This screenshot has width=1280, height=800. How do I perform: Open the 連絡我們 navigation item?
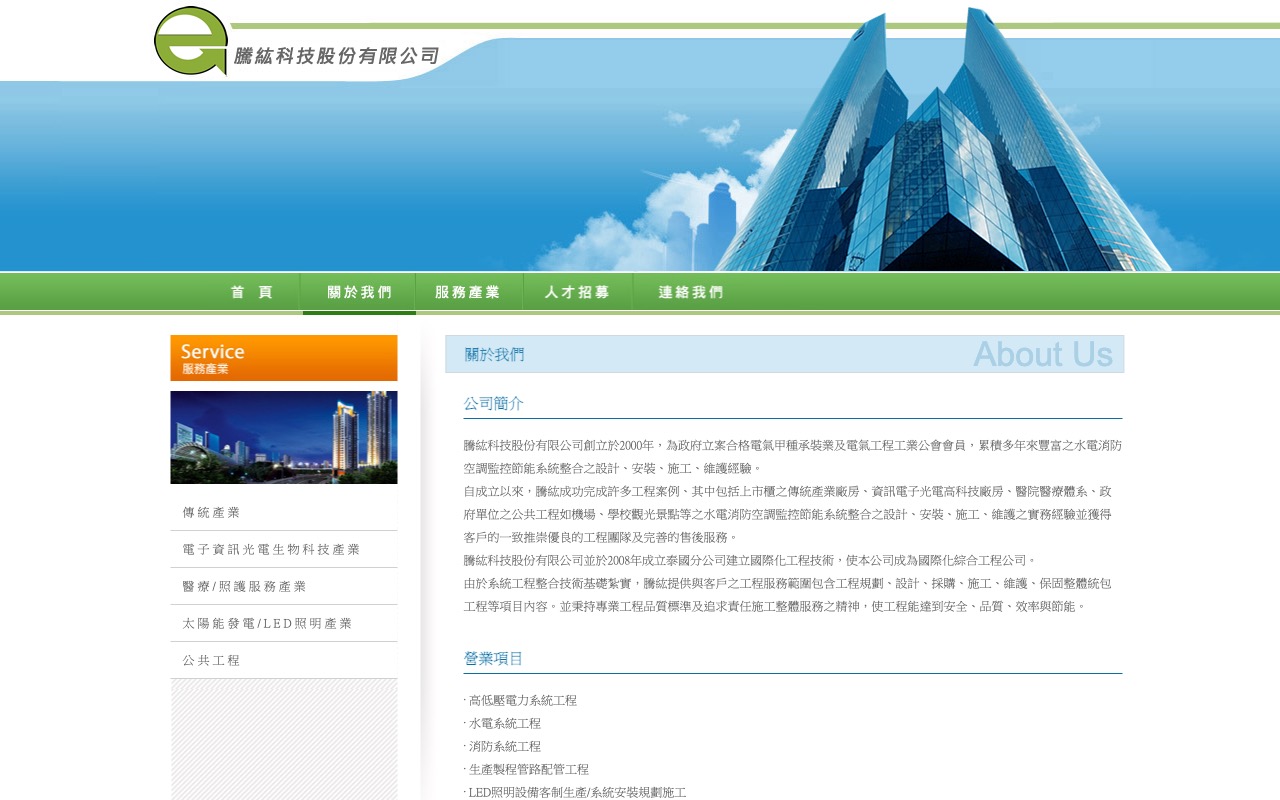click(x=690, y=292)
